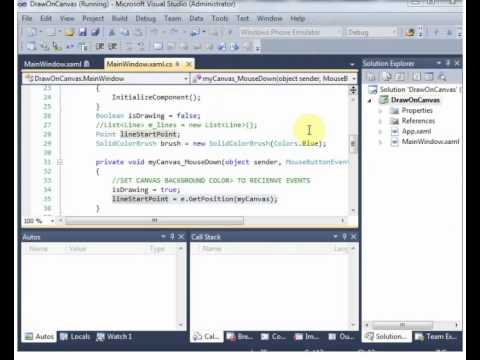This screenshot has height=360, width=480.
Task: Click the Open File folder icon
Action: [69, 32]
